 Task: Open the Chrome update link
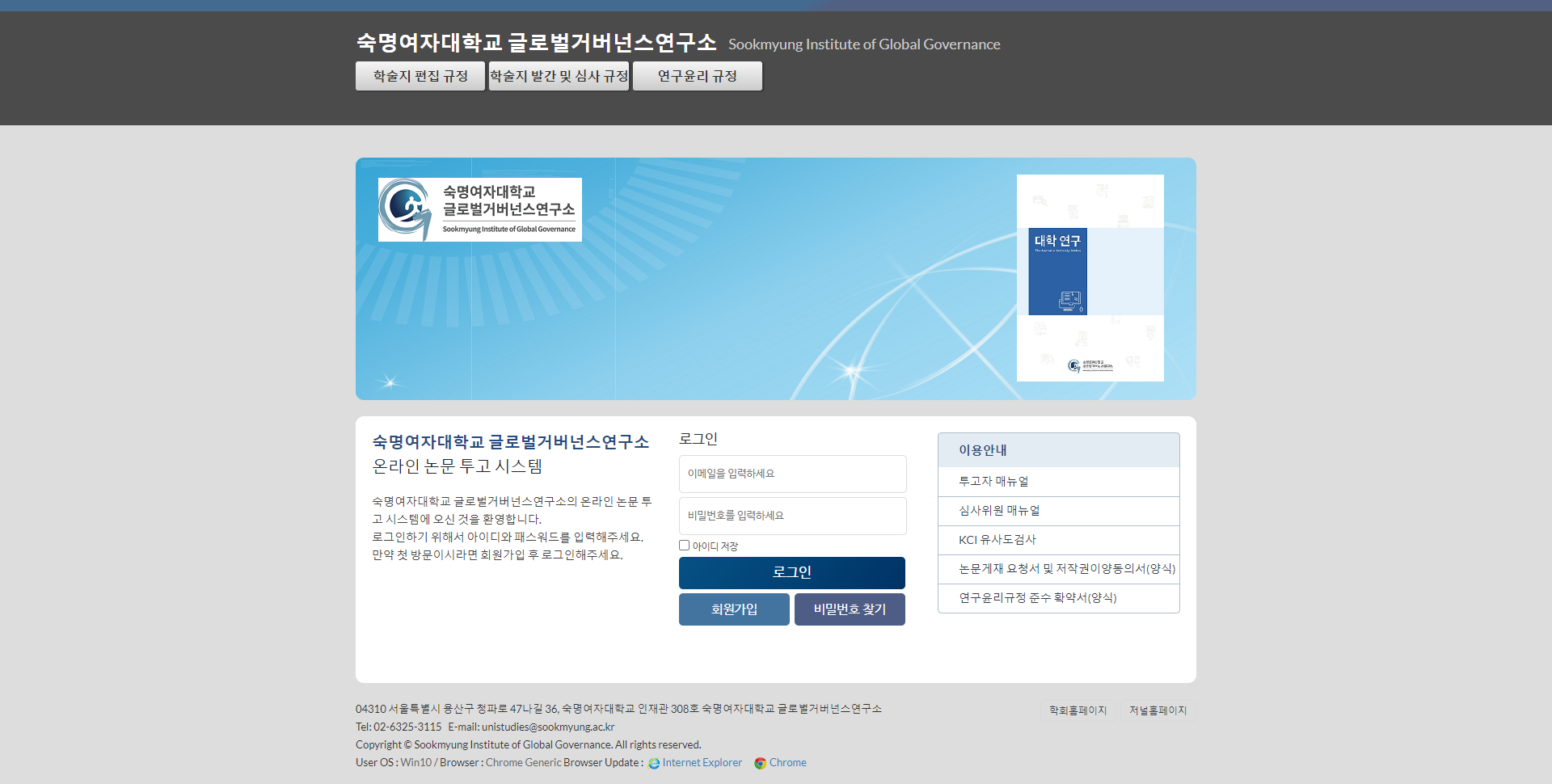pyautogui.click(x=788, y=763)
